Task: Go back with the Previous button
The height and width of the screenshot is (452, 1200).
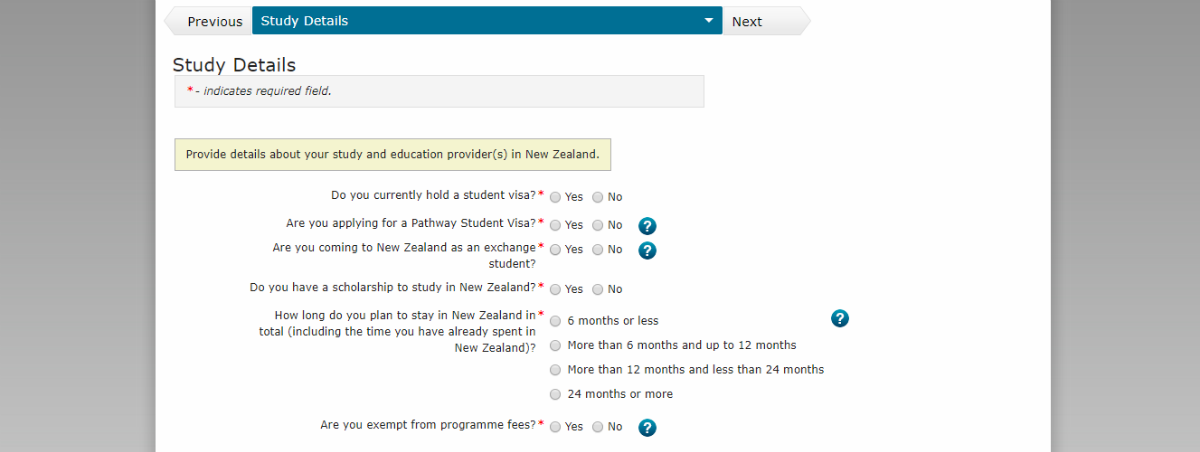Action: tap(209, 21)
